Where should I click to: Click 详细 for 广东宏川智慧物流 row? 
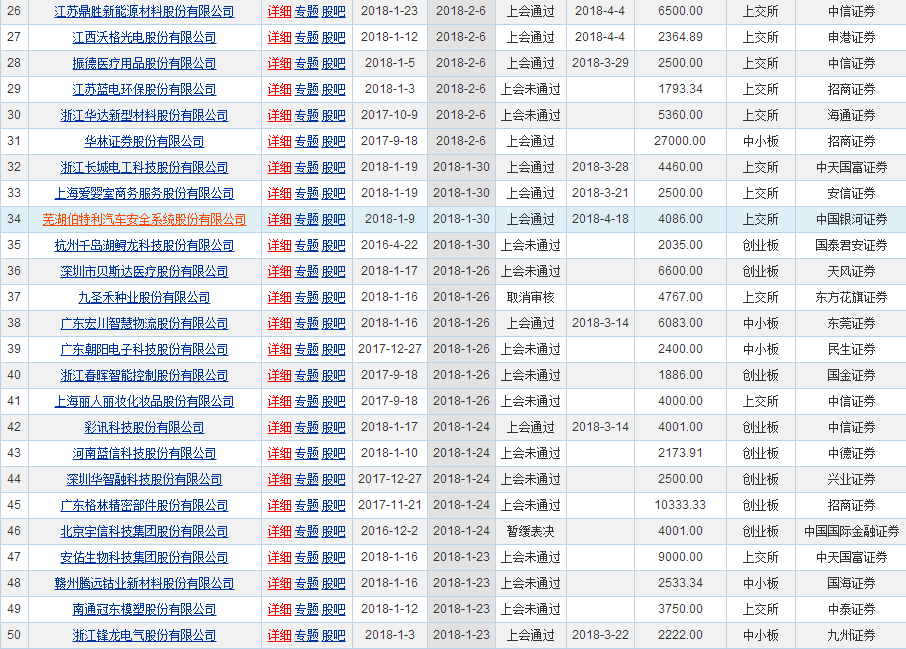pos(280,324)
